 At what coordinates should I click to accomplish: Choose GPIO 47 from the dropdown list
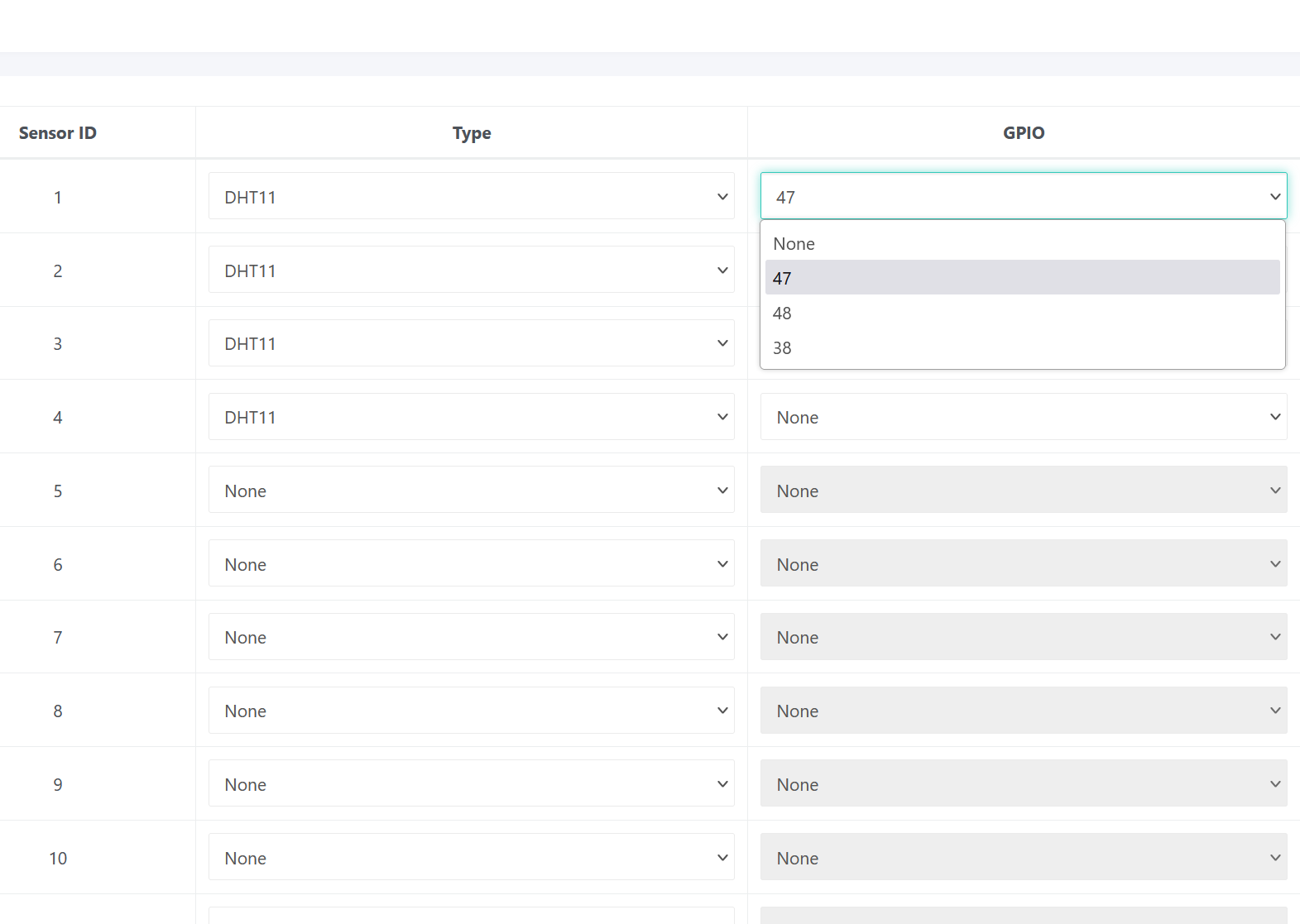point(1022,278)
